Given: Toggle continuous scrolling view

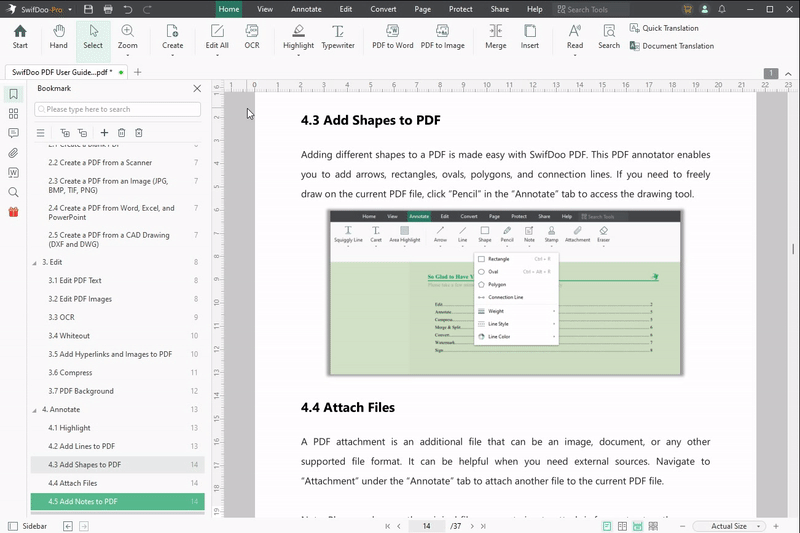Looking at the screenshot, I should [637, 526].
